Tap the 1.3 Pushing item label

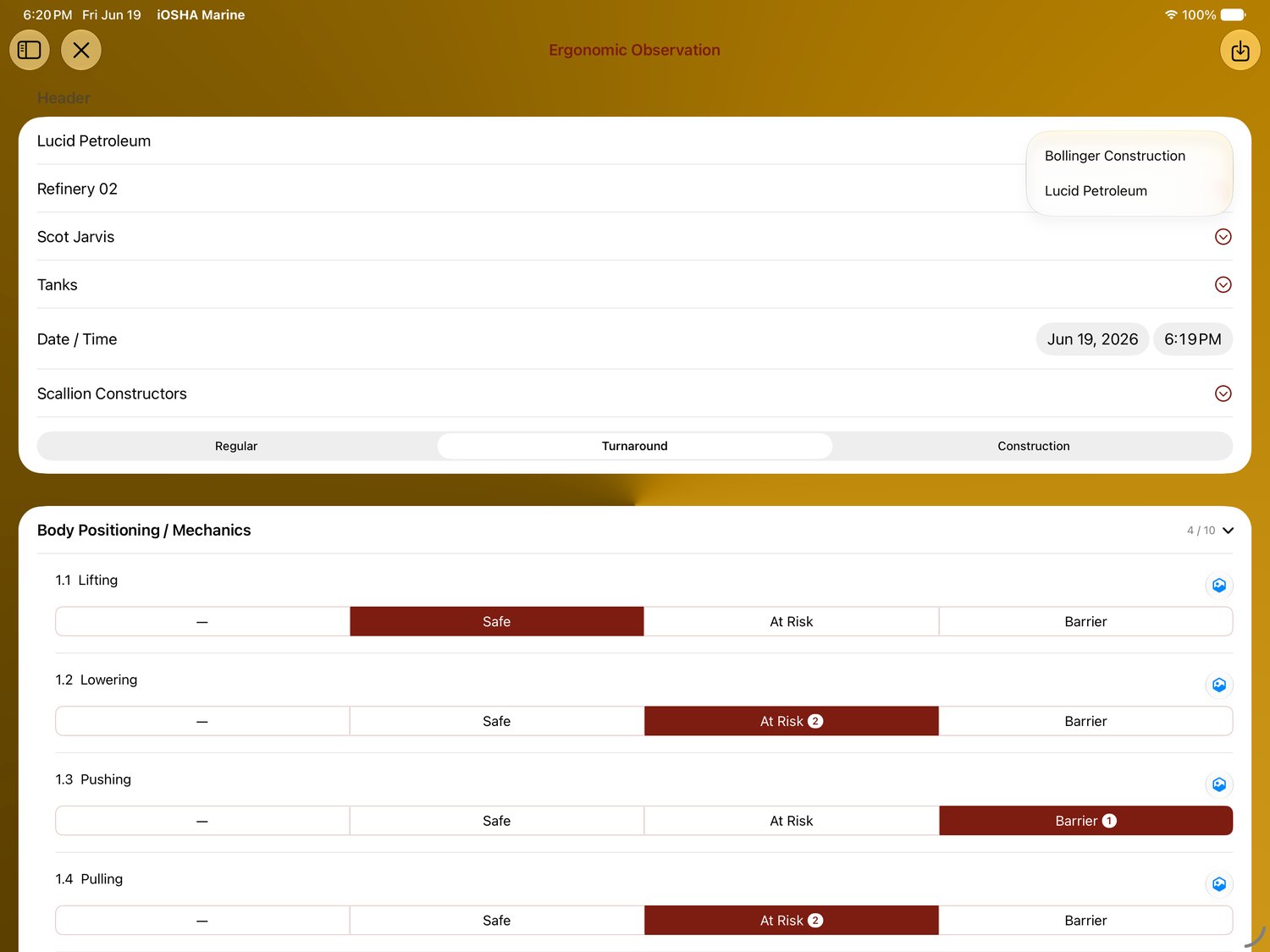93,779
